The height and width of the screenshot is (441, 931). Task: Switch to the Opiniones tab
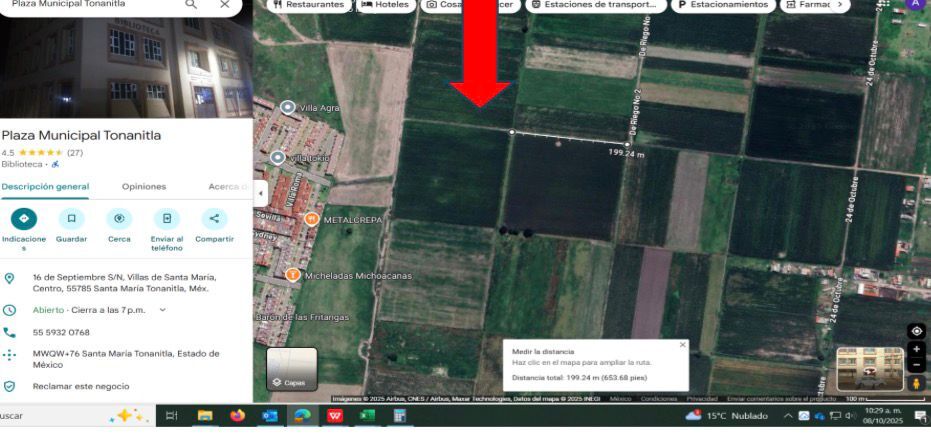coord(144,187)
